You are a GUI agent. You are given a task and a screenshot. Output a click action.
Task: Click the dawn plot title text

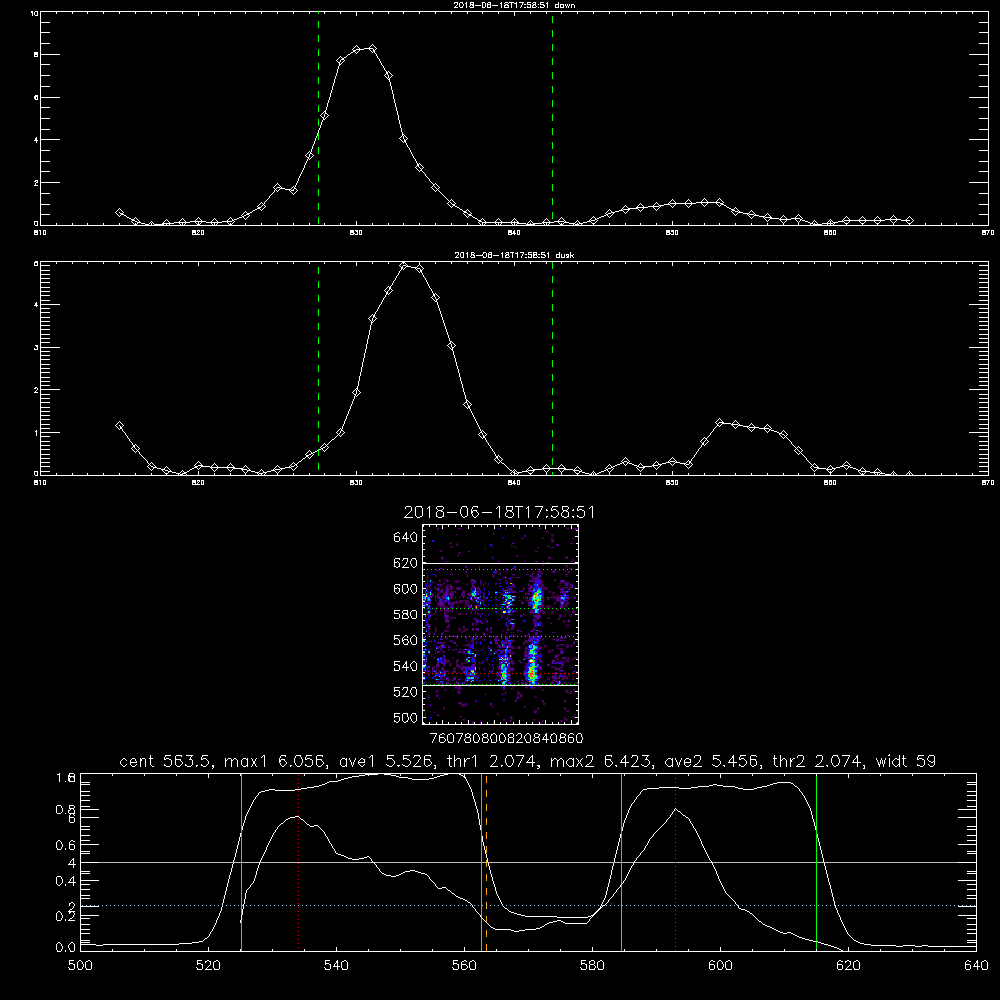[514, 5]
